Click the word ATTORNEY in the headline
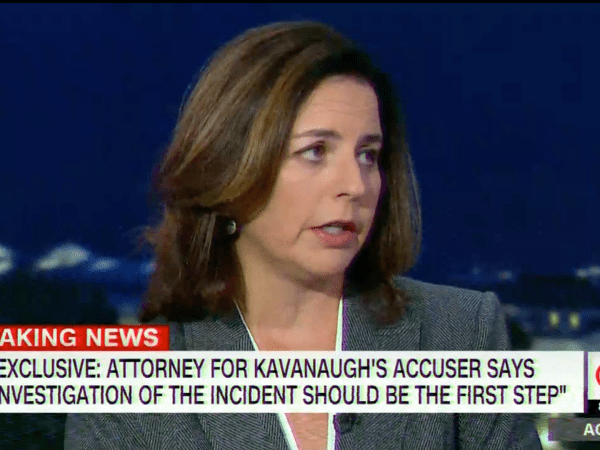 tap(155, 369)
